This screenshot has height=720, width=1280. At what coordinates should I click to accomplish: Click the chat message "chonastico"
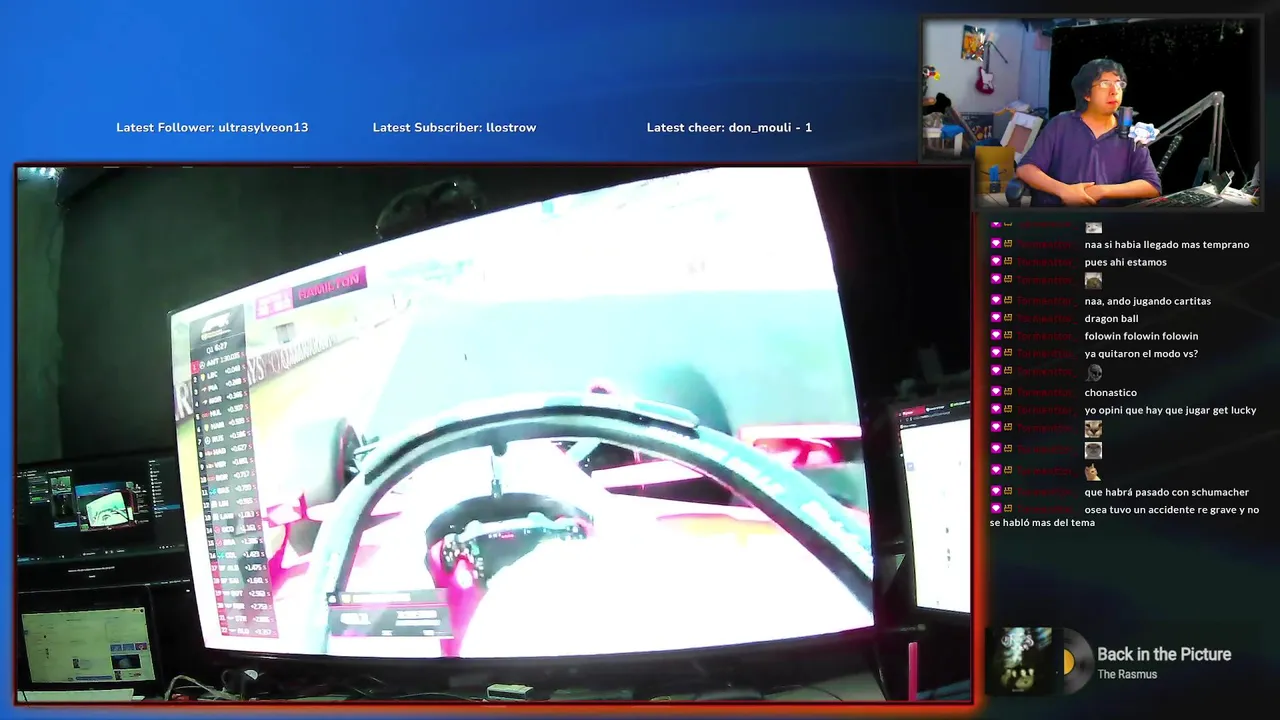(x=1110, y=393)
